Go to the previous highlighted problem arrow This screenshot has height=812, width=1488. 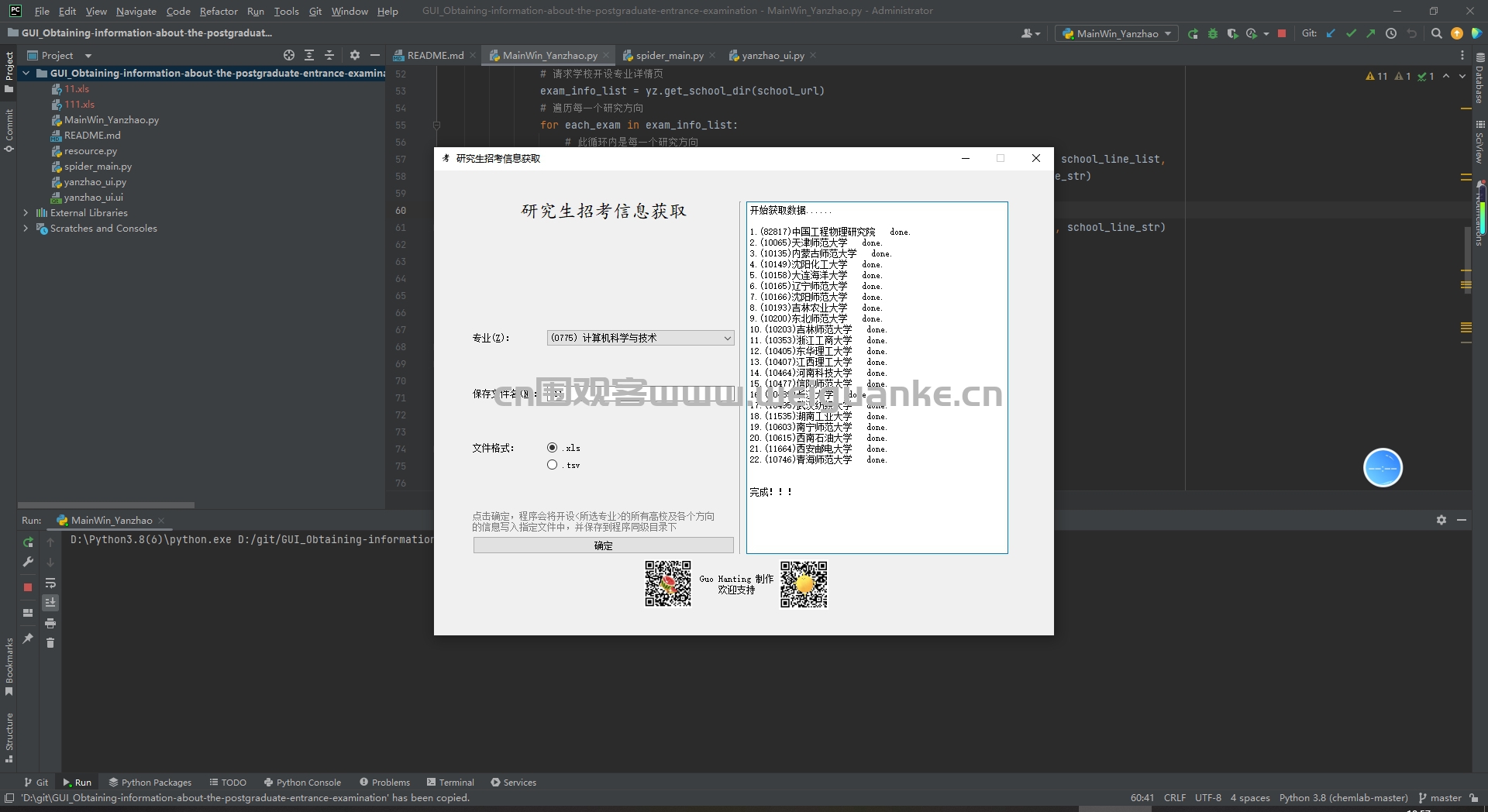pos(1446,76)
